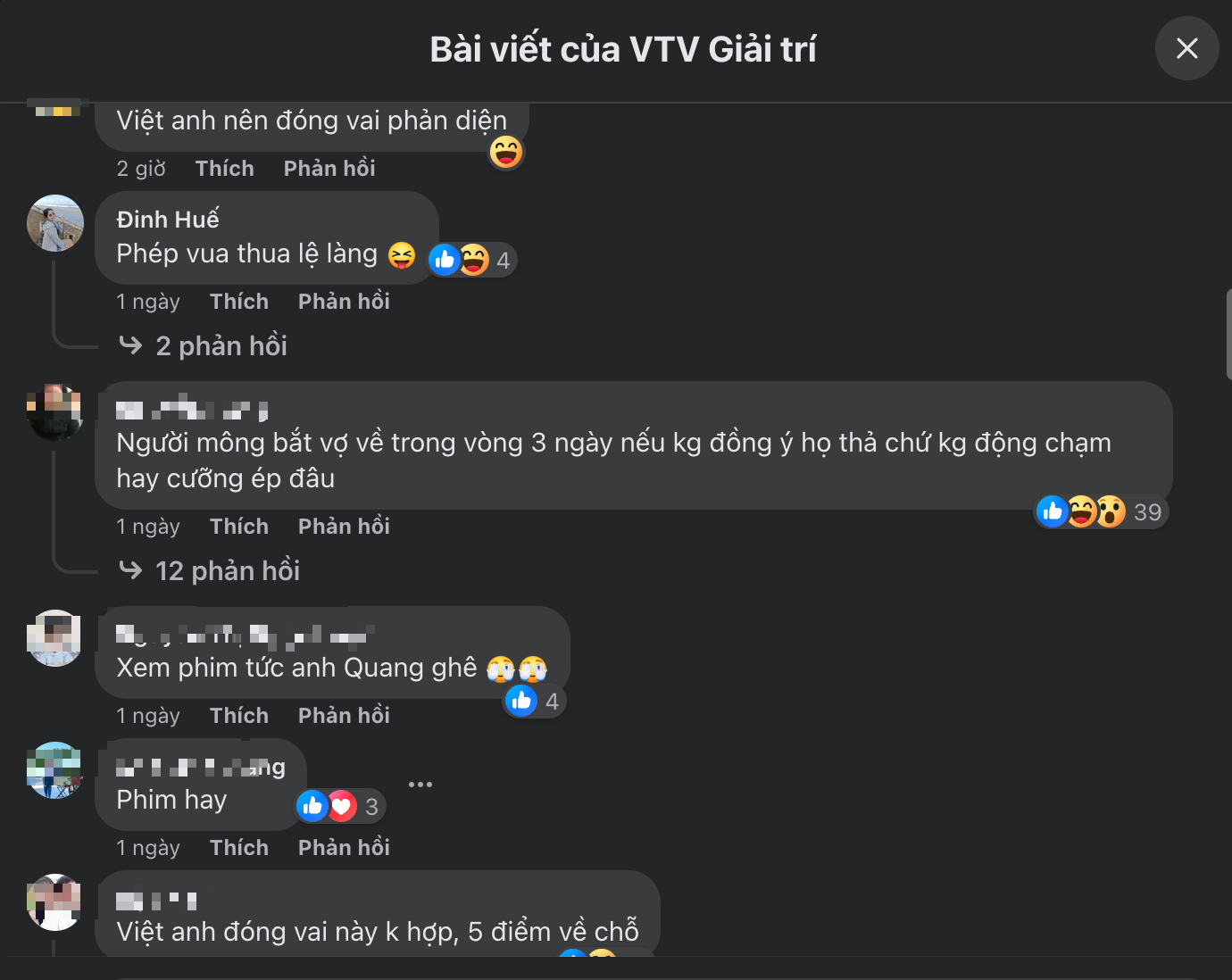Viewport: 1232px width, 980px height.
Task: Close the VTV Giải trí post dialog
Action: pos(1186,48)
